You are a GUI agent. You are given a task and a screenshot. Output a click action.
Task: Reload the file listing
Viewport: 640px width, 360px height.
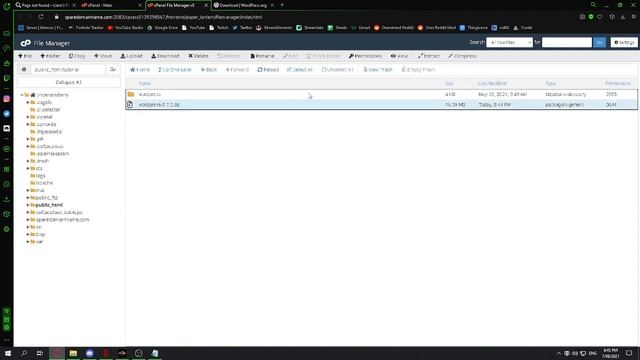pos(268,70)
